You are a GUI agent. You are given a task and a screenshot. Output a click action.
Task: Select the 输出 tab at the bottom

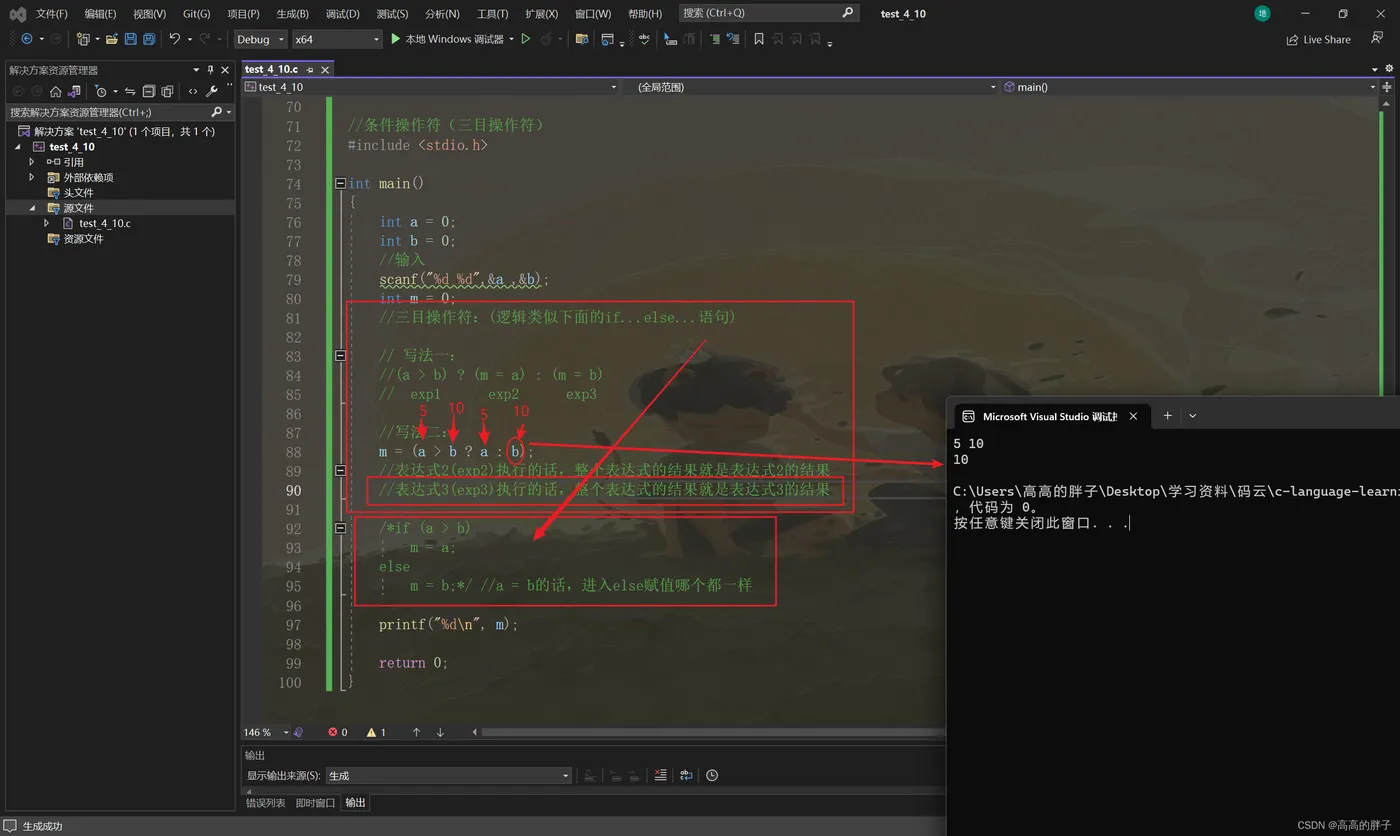(355, 802)
